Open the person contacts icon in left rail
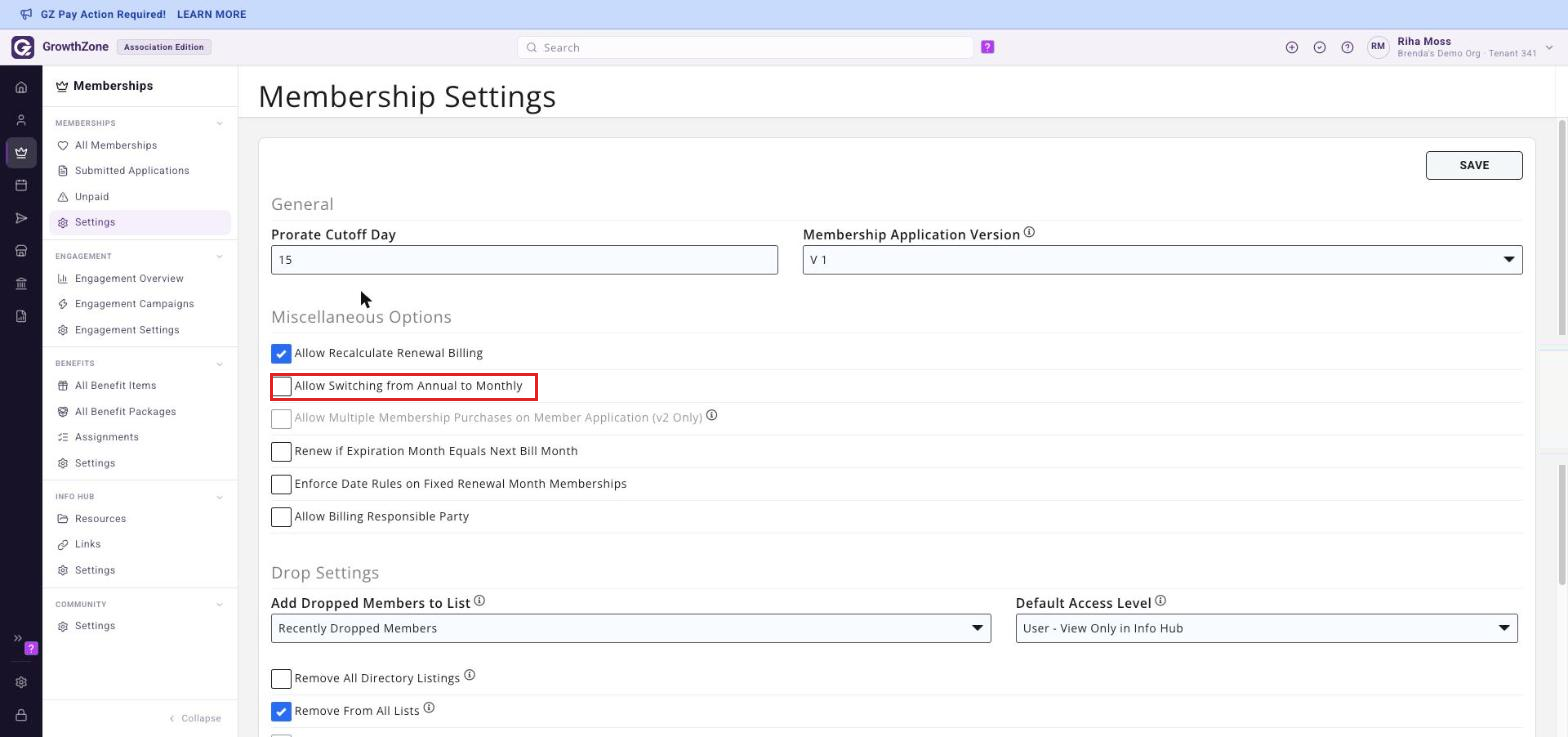 coord(21,120)
